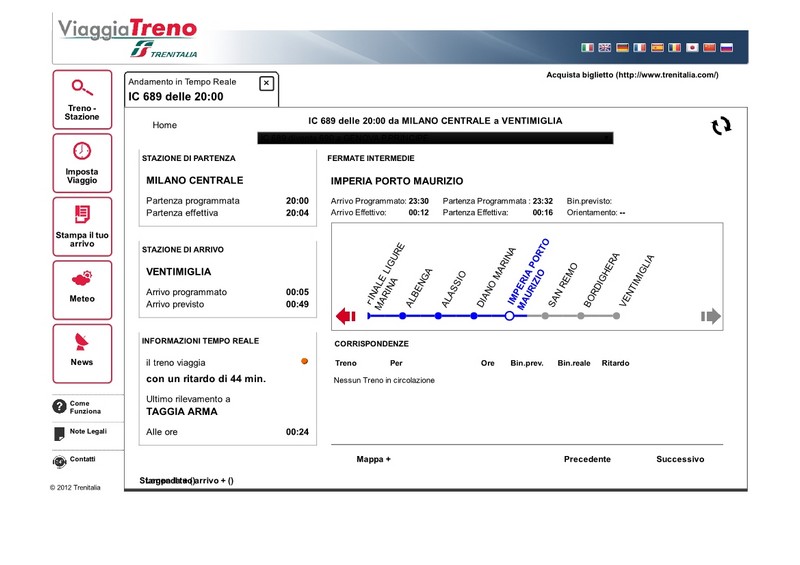Open the Meteo weather section
800x565 pixels.
coord(82,290)
